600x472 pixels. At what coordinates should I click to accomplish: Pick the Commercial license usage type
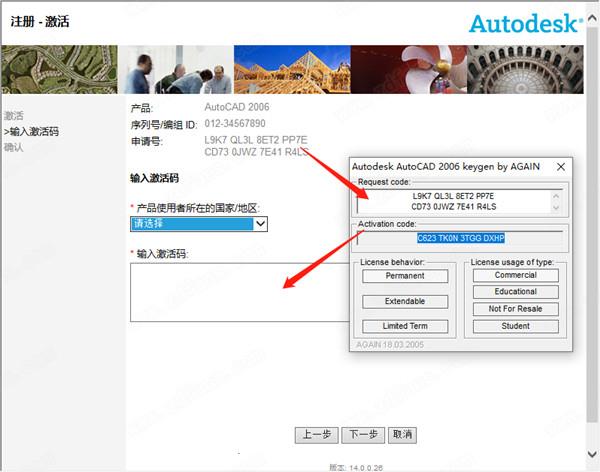pos(515,275)
